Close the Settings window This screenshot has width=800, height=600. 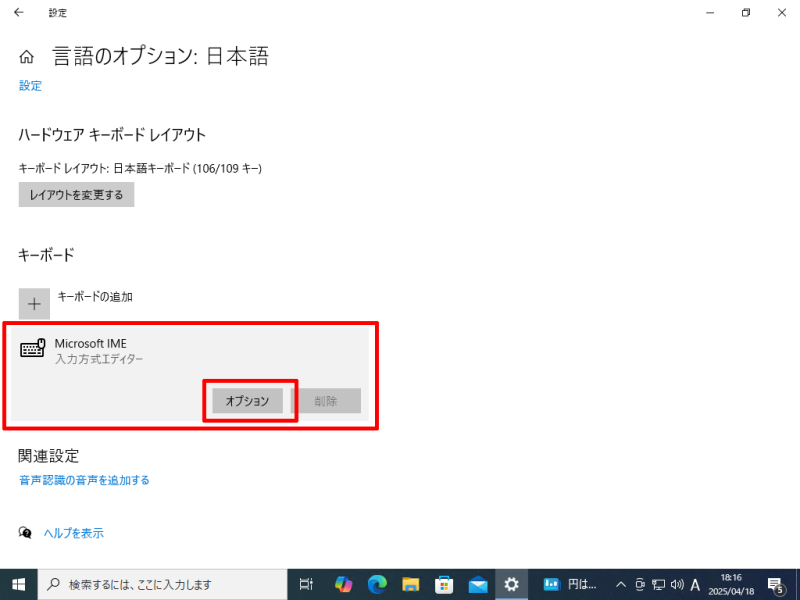(x=782, y=13)
